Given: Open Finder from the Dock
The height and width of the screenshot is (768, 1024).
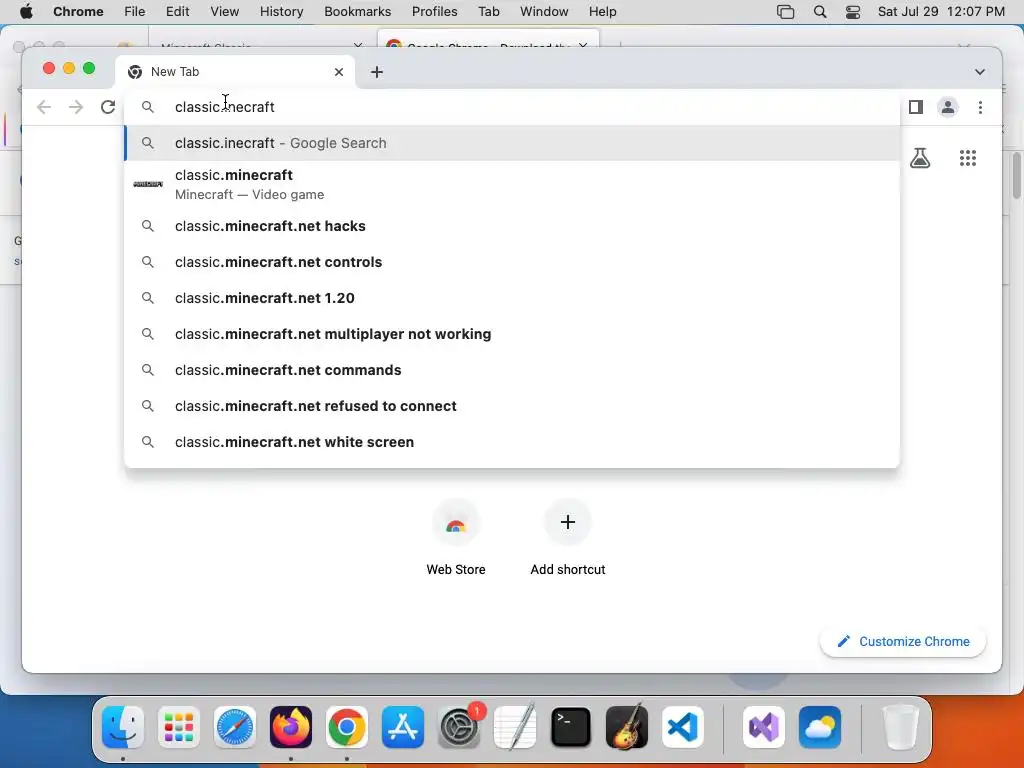Looking at the screenshot, I should 123,727.
